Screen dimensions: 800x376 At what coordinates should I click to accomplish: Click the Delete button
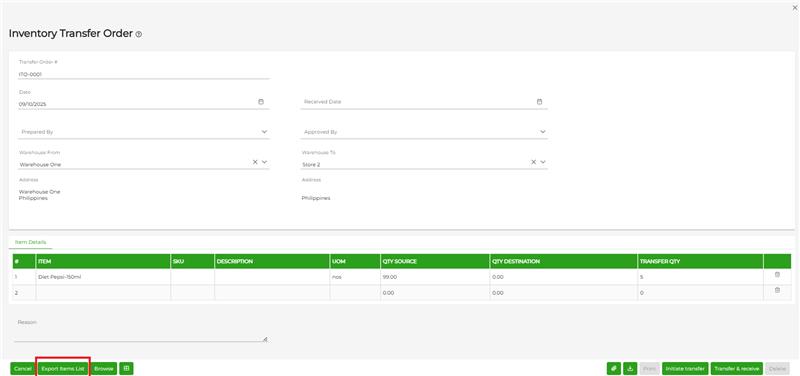pyautogui.click(x=777, y=368)
